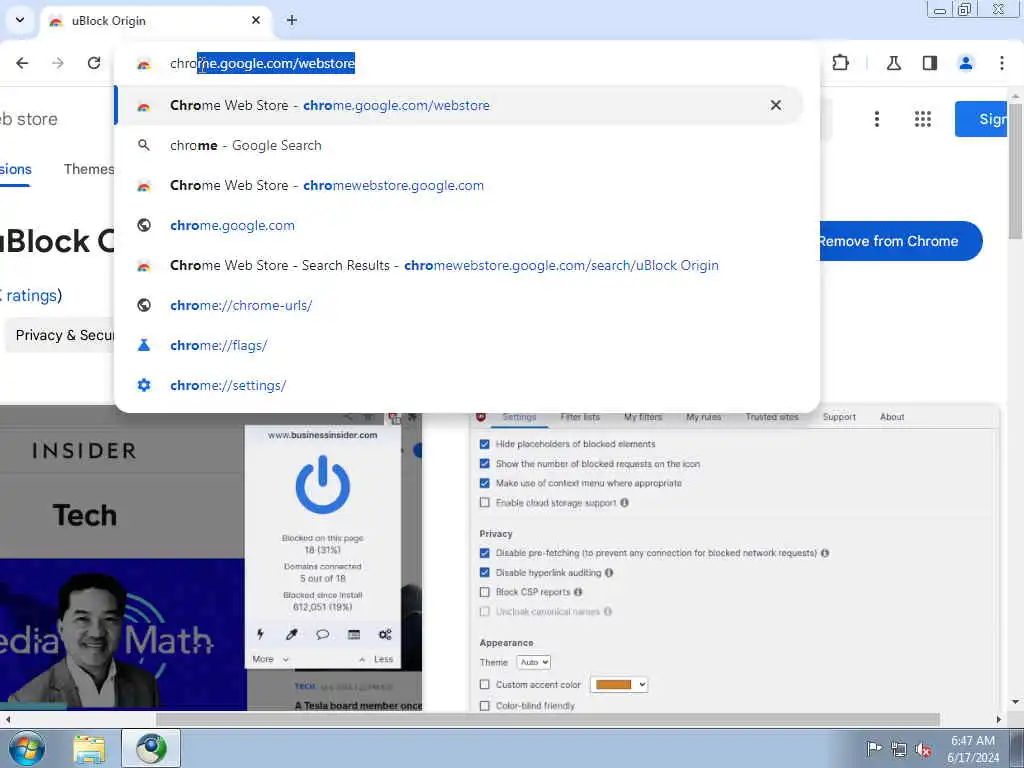Open Web Store three-dot options menu

(877, 119)
